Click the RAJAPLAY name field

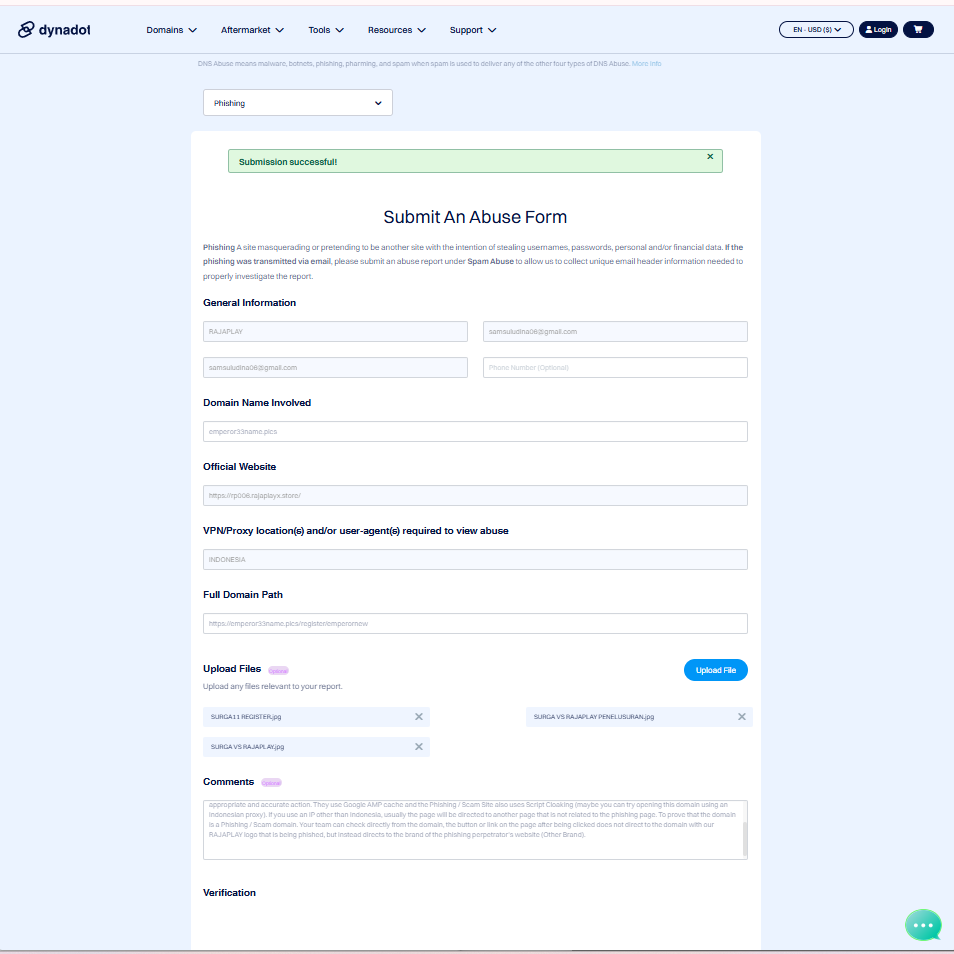[x=335, y=332]
